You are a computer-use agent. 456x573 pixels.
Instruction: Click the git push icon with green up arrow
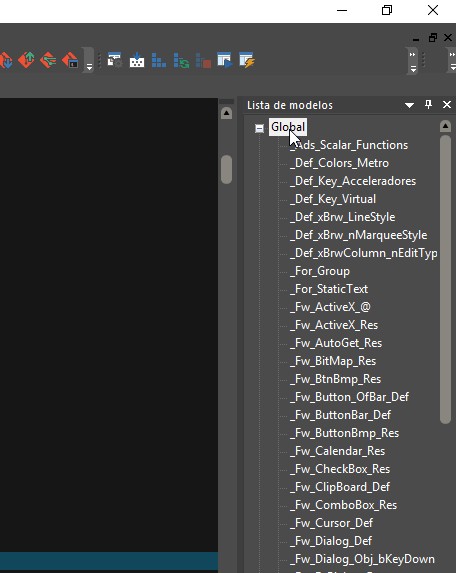pos(27,60)
